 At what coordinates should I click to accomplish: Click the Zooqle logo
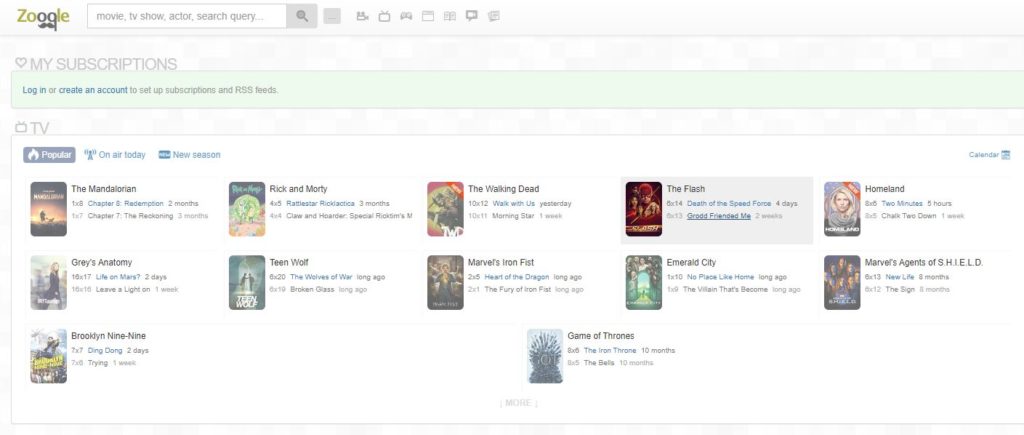click(x=43, y=18)
